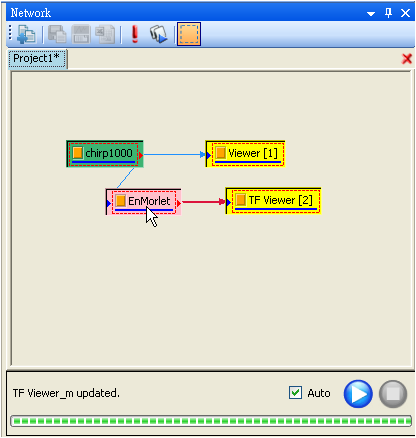Image resolution: width=416 pixels, height=438 pixels.
Task: Click the grayed-out copy project icon
Action: coord(57,34)
